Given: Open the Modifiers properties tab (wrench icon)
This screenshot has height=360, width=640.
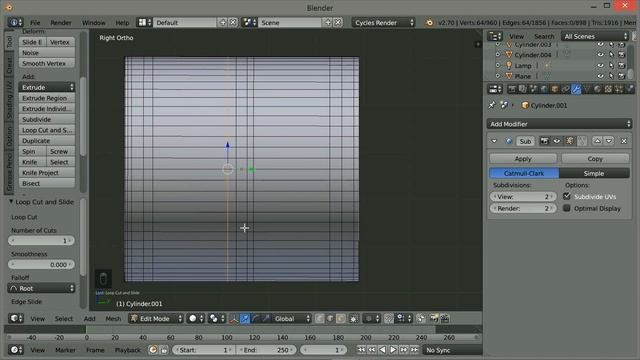Looking at the screenshot, I should point(576,89).
